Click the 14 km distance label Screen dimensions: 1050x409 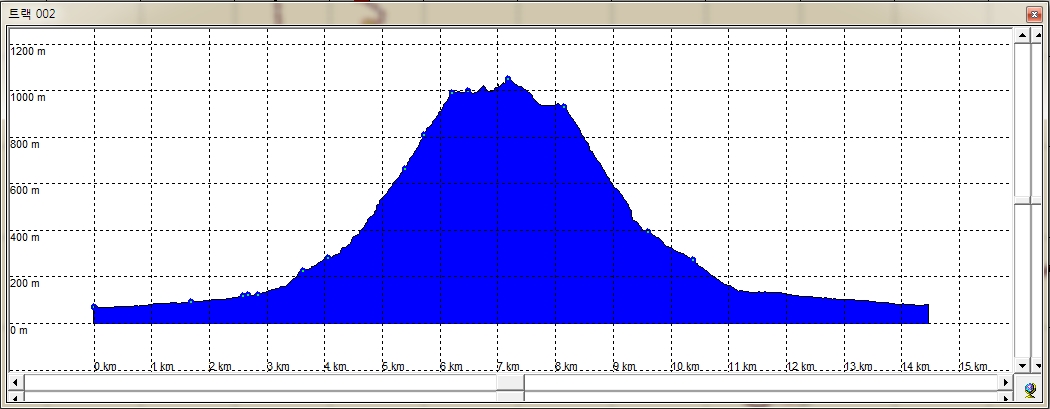[x=915, y=366]
